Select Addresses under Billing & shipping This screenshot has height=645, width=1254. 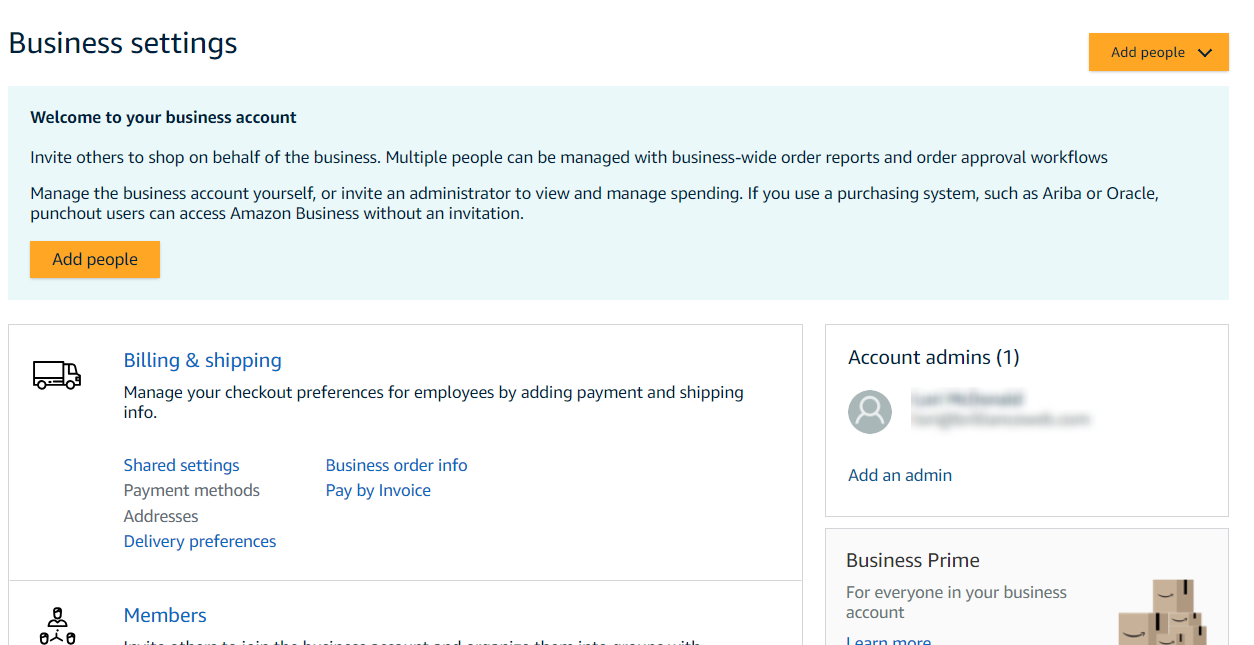[x=161, y=516]
